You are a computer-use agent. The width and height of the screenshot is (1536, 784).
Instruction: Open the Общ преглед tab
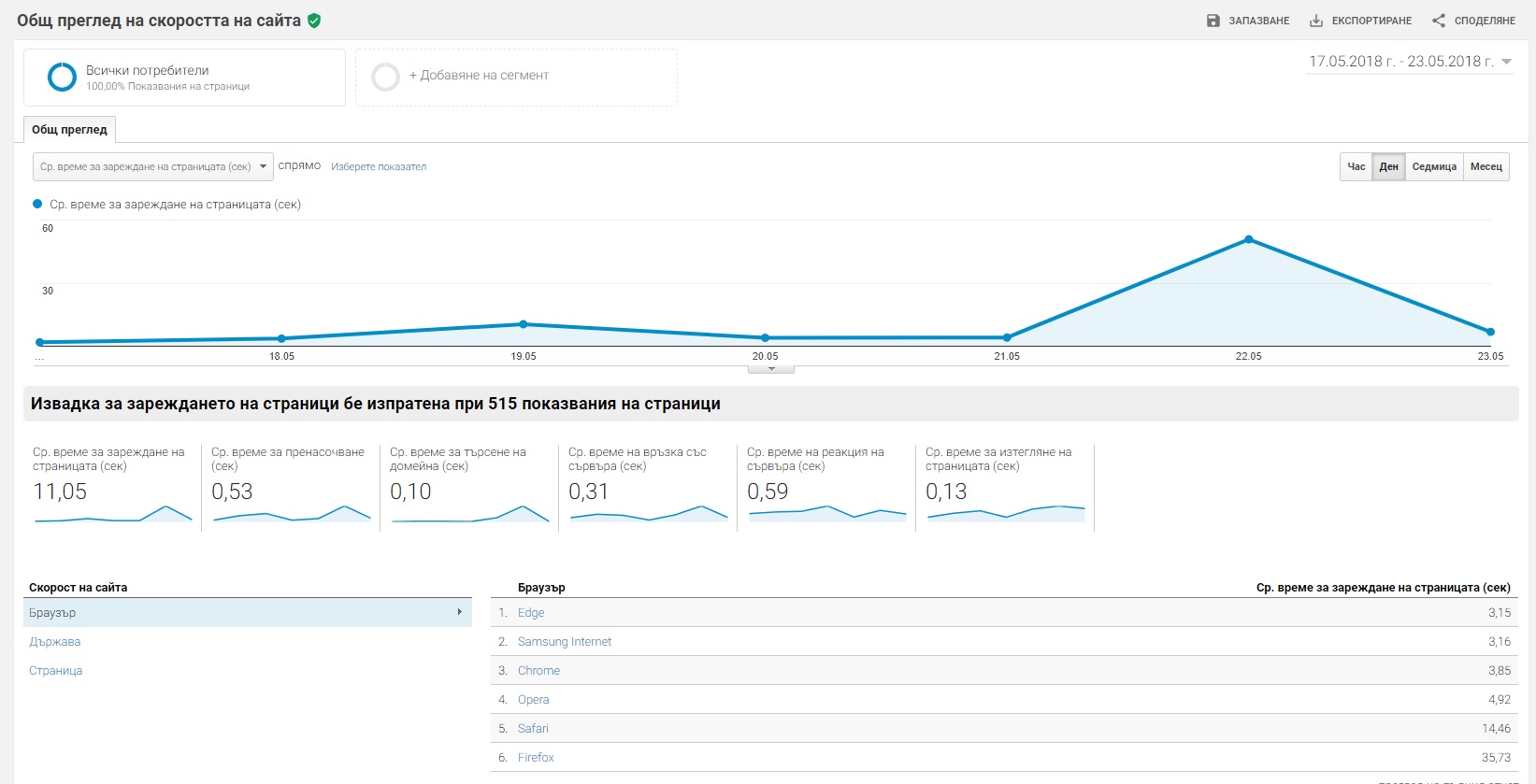point(69,130)
